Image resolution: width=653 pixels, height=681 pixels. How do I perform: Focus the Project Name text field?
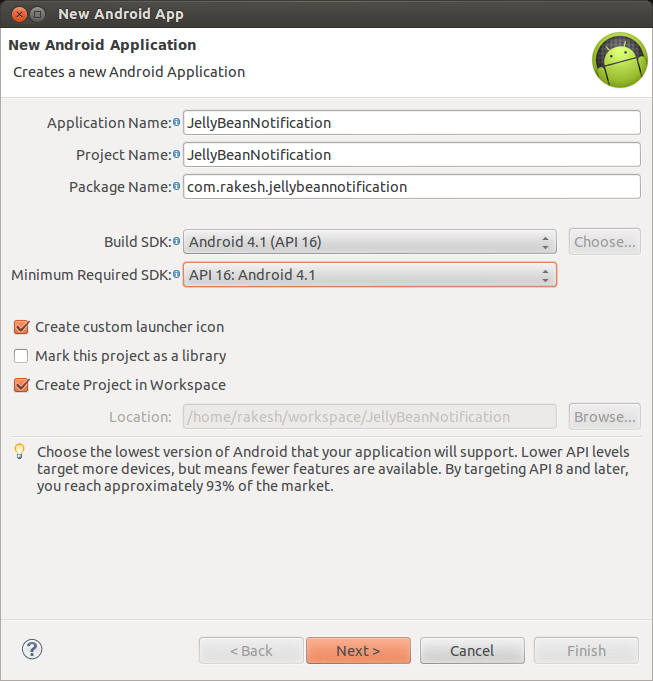(412, 155)
